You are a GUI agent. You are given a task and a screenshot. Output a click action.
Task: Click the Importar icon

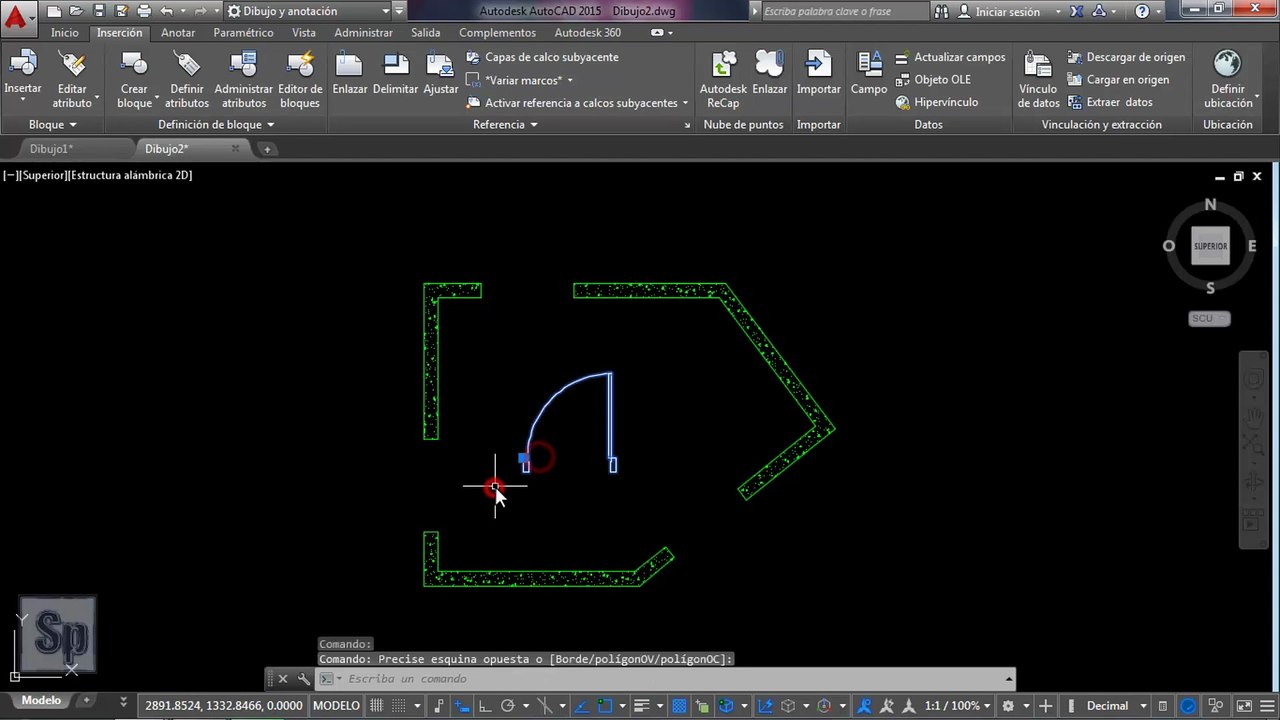pyautogui.click(x=818, y=64)
